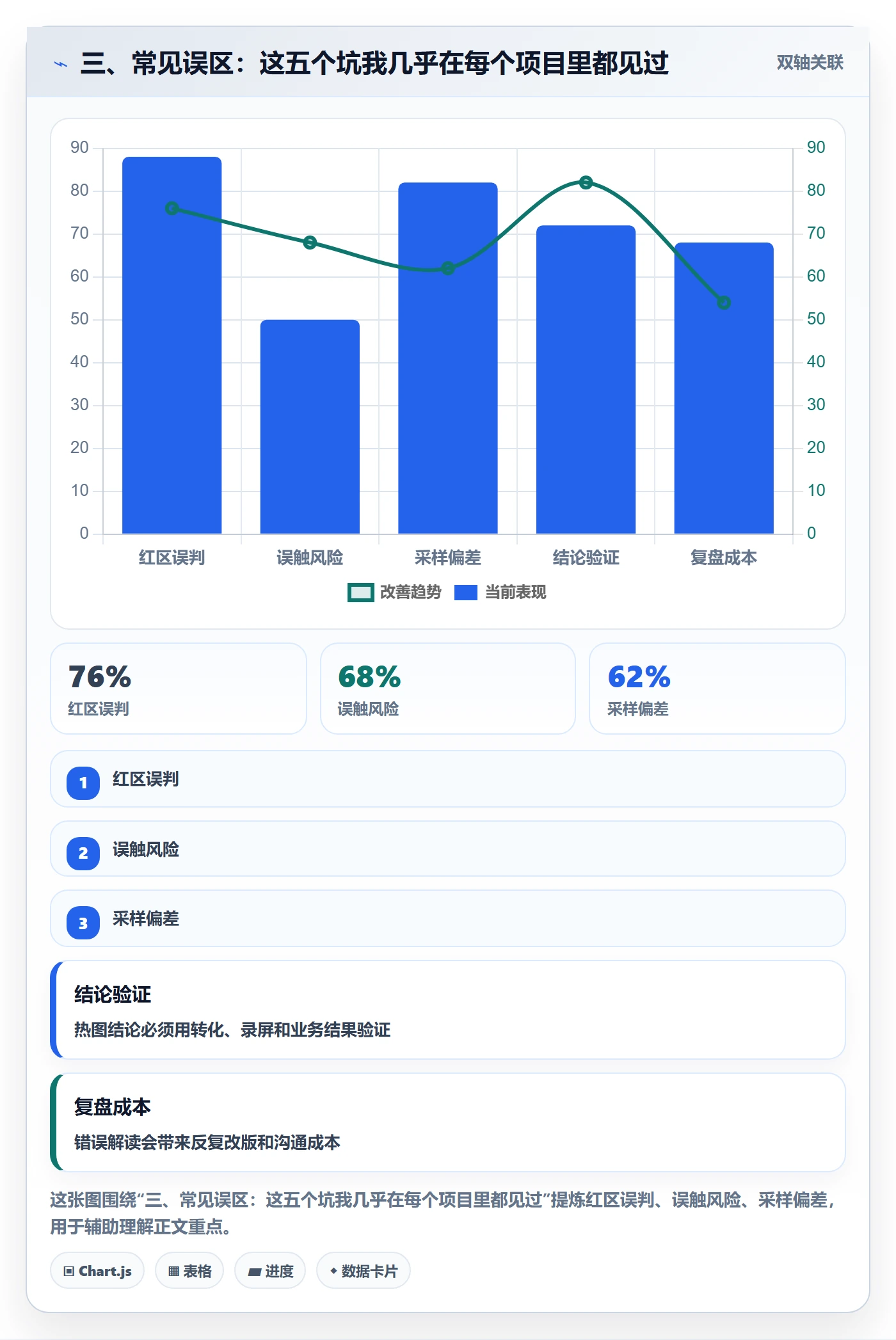896x1340 pixels.
Task: Click the x-axis label 复盘成本
Action: pos(724,558)
